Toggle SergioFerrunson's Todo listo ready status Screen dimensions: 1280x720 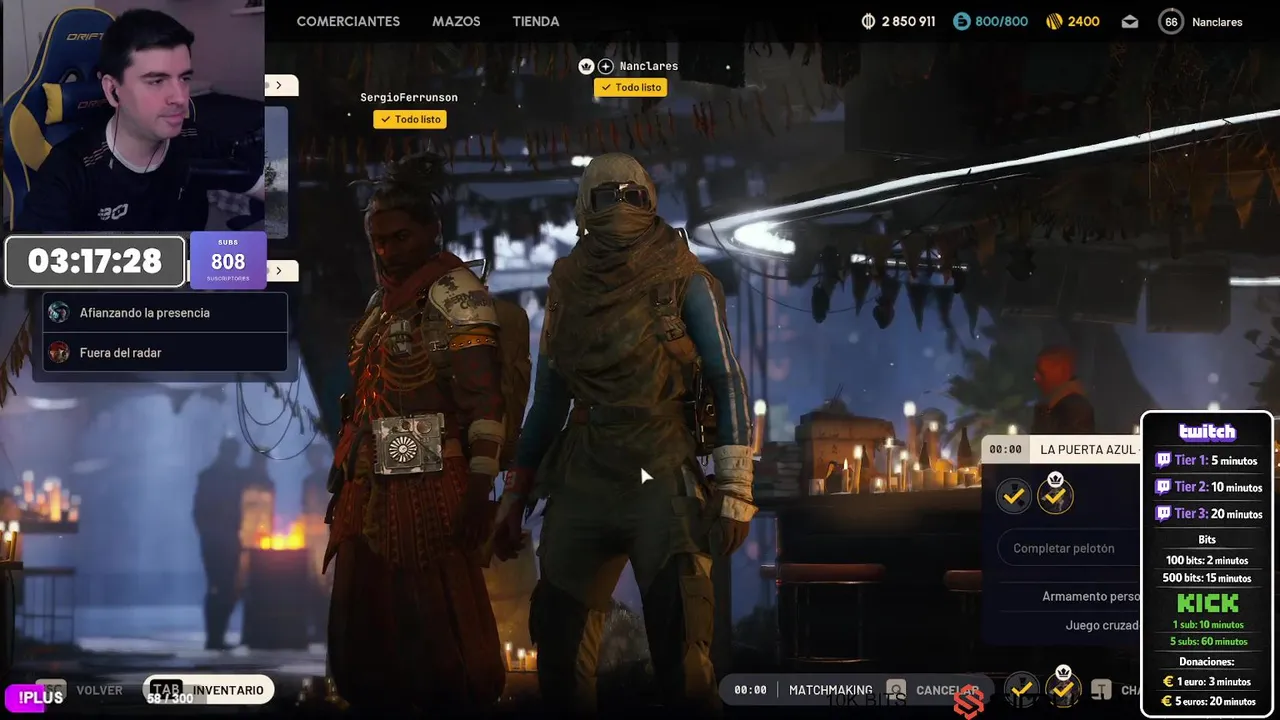410,119
